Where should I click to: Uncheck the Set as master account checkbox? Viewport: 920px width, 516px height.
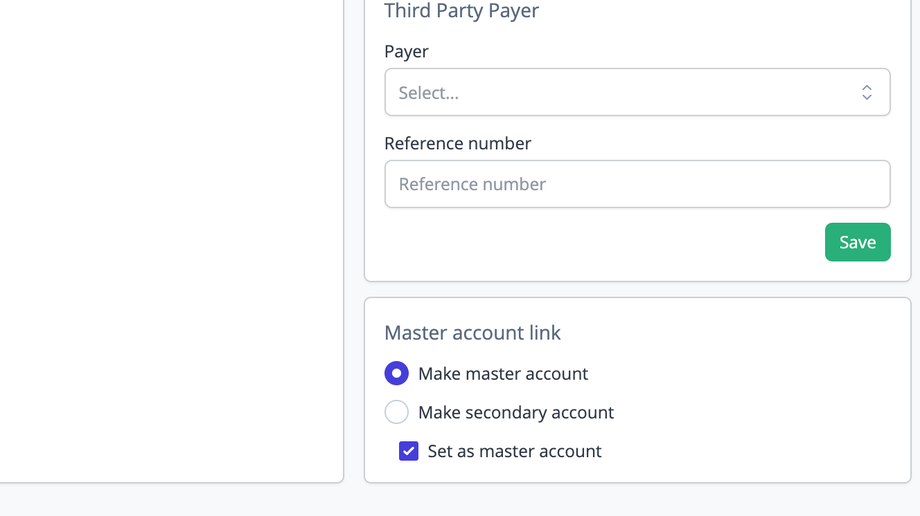coord(409,451)
